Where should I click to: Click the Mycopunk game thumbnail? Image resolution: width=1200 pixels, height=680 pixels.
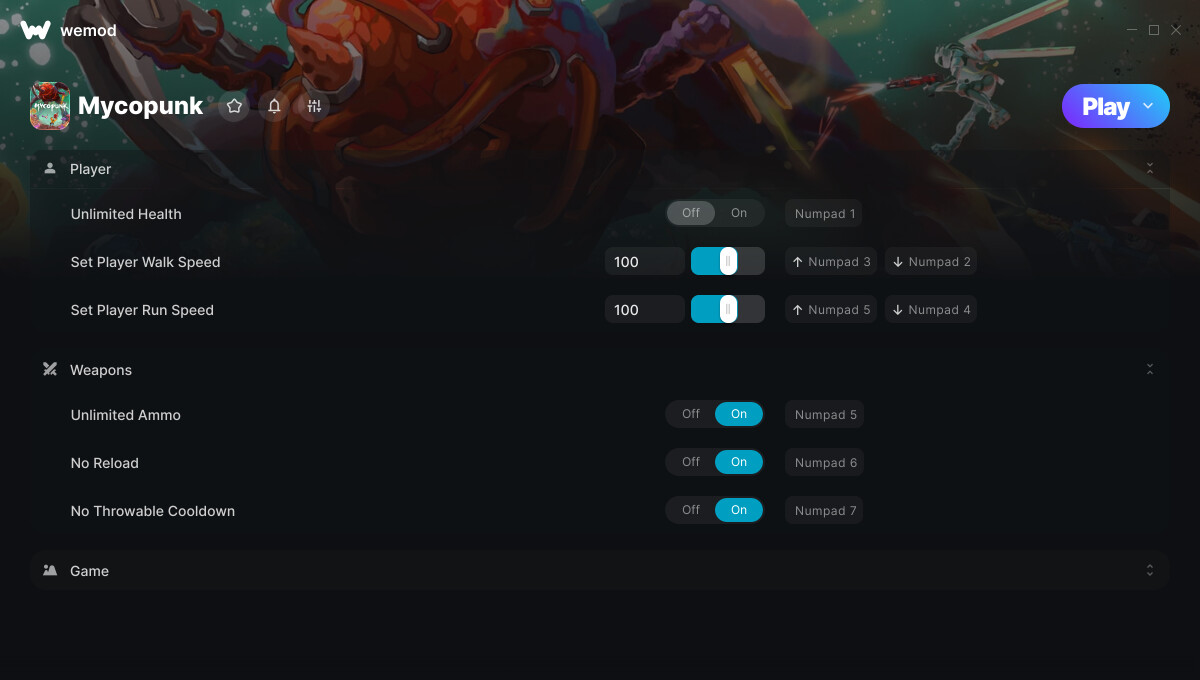pyautogui.click(x=50, y=106)
